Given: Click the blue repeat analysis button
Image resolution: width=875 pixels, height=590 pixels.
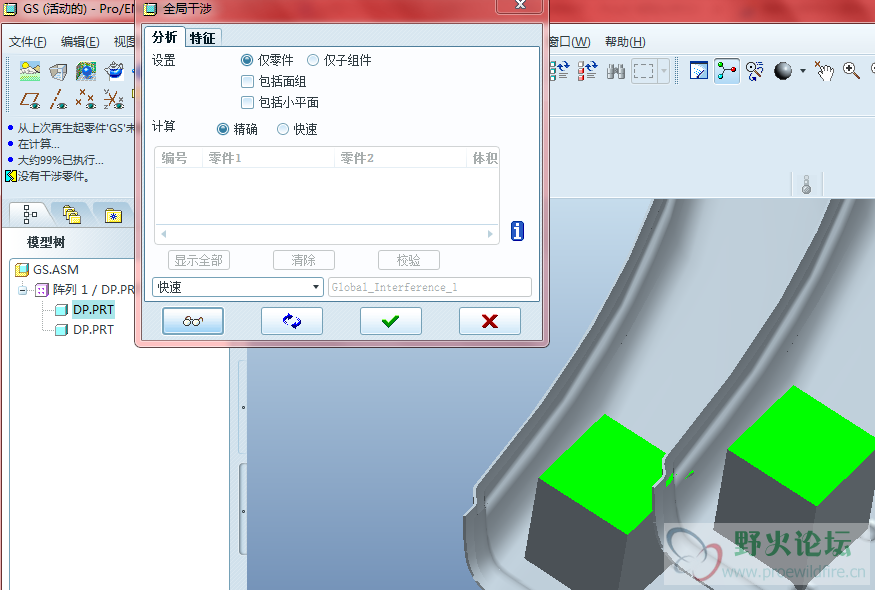Looking at the screenshot, I should click(x=292, y=321).
